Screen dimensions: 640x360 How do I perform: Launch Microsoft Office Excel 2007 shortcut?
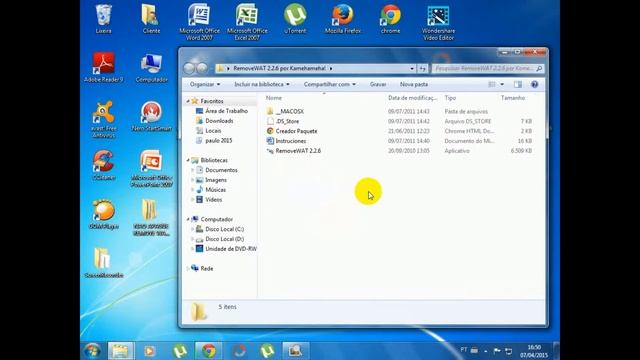247,22
